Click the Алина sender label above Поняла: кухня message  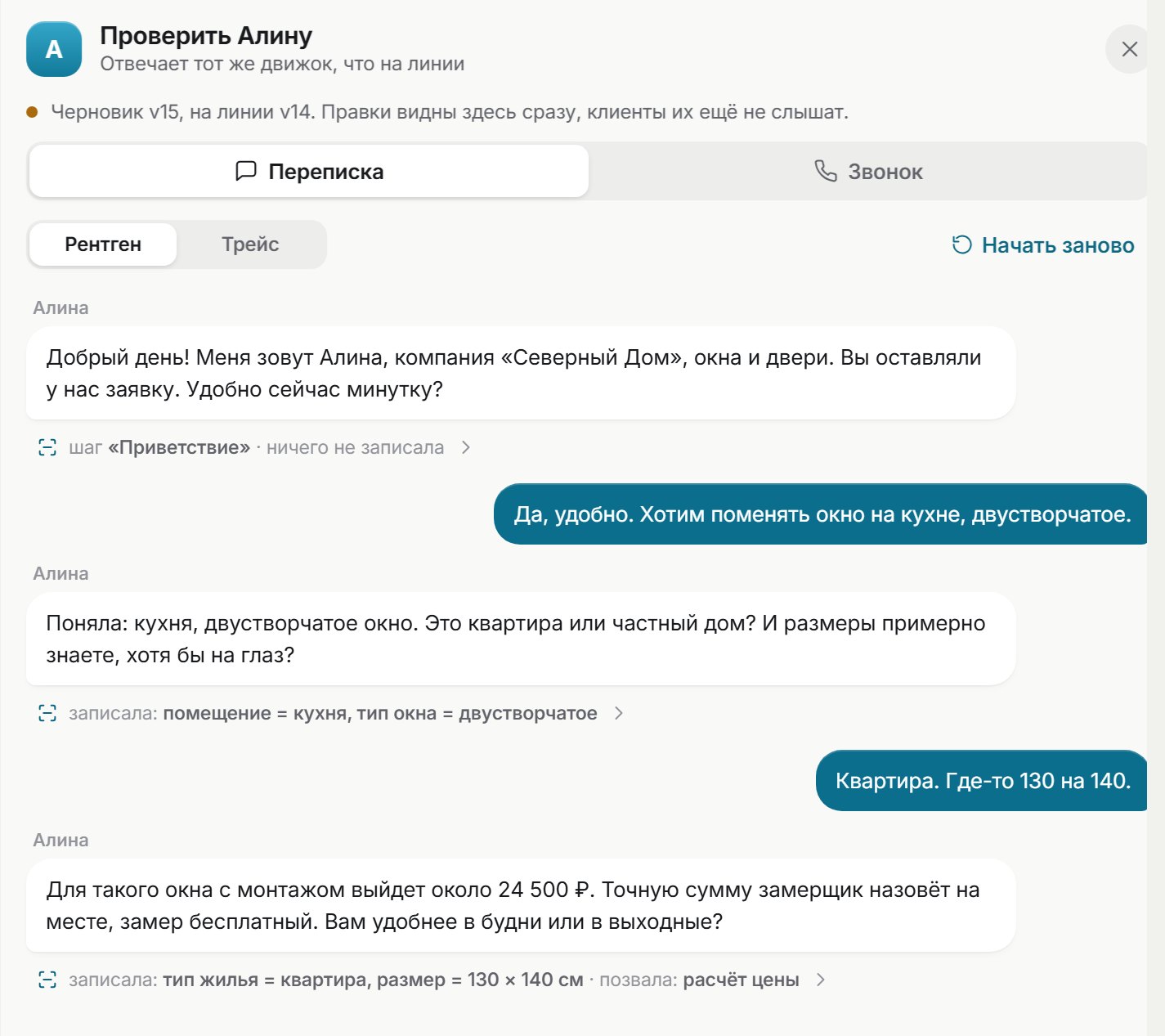60,574
